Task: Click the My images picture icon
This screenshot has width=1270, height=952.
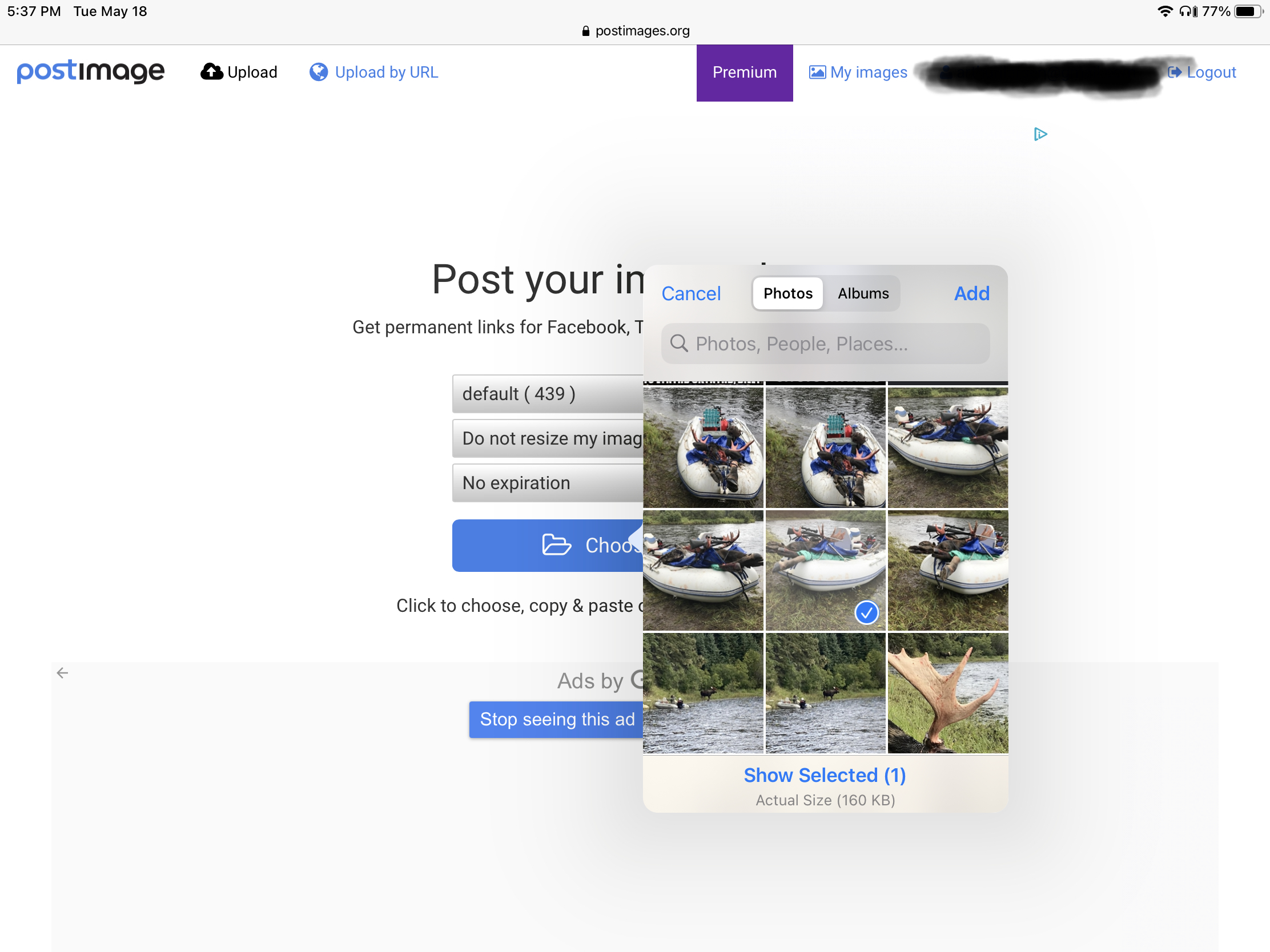Action: click(x=817, y=72)
